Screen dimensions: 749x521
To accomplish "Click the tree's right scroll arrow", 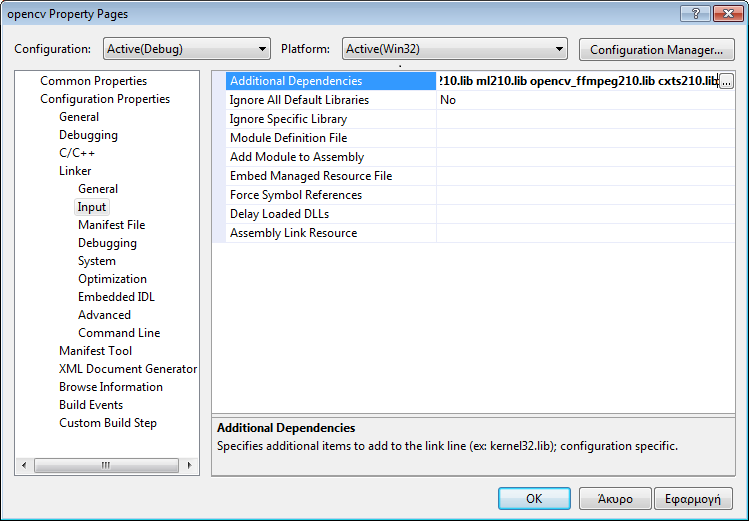I will 189,465.
